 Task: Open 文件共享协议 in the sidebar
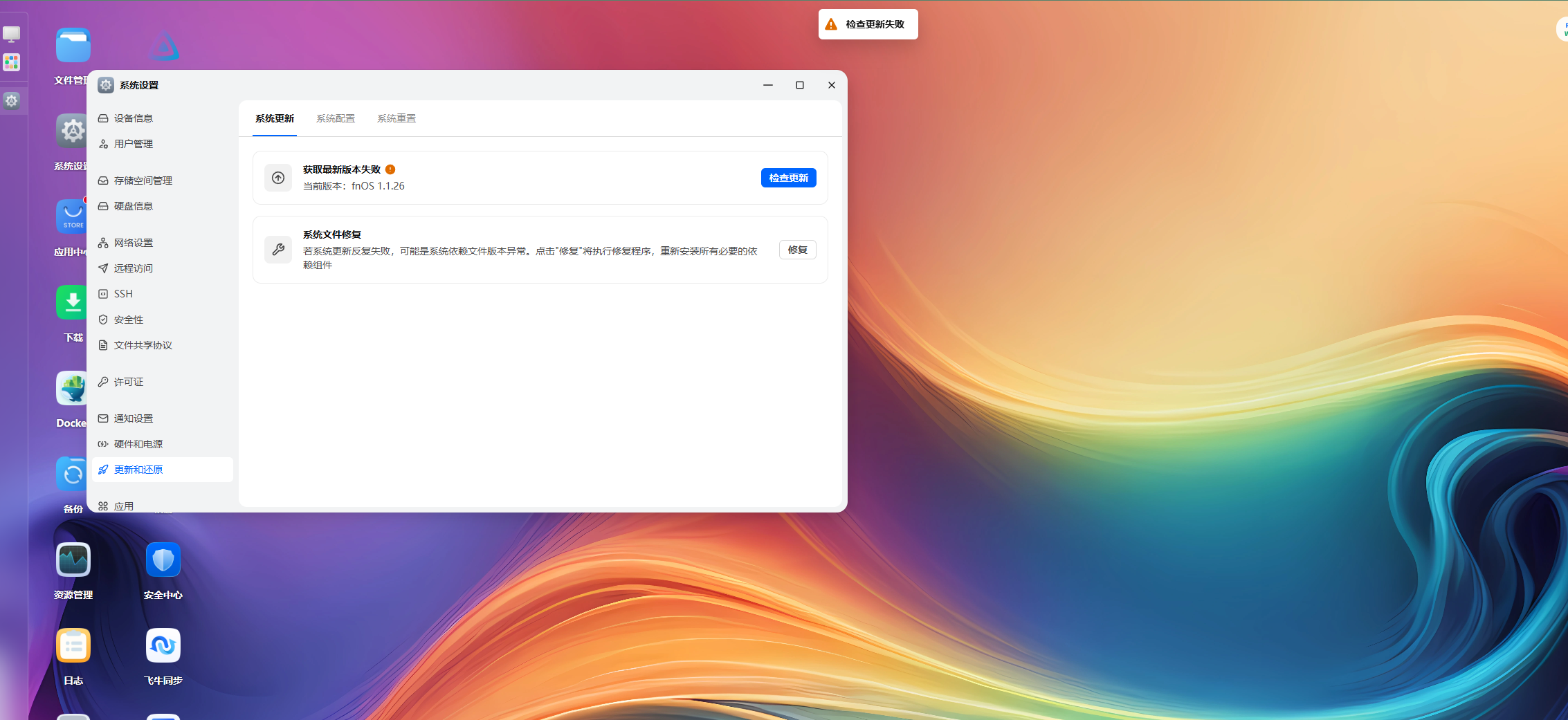pos(163,345)
